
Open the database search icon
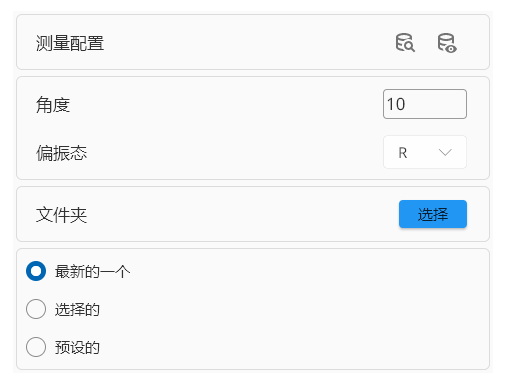[405, 43]
